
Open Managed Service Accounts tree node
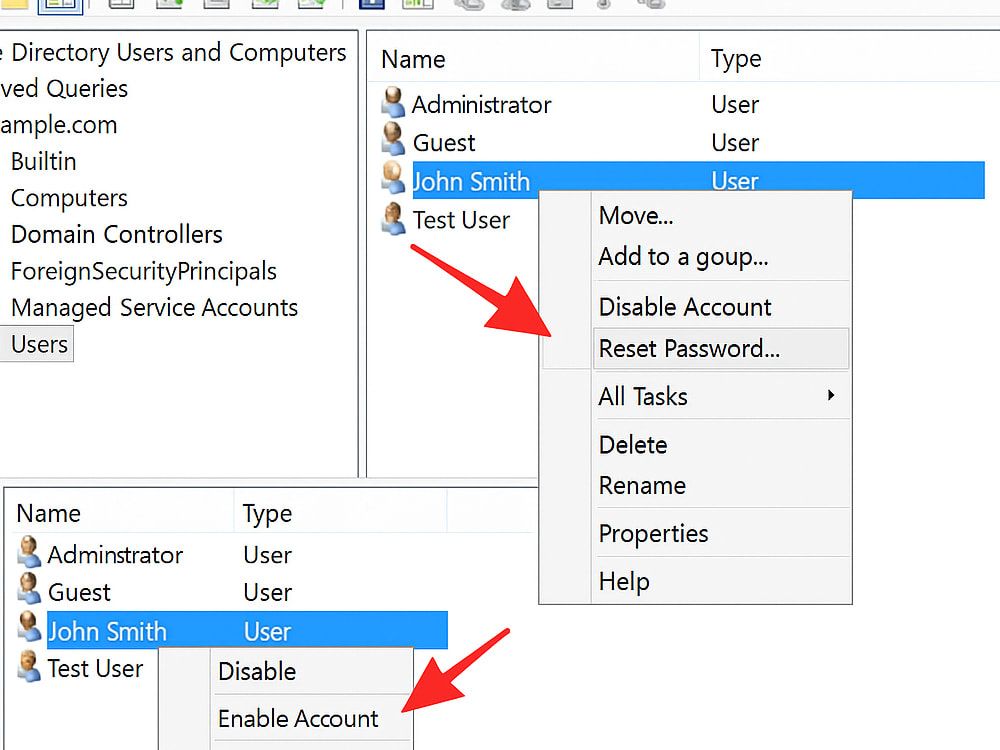point(154,308)
